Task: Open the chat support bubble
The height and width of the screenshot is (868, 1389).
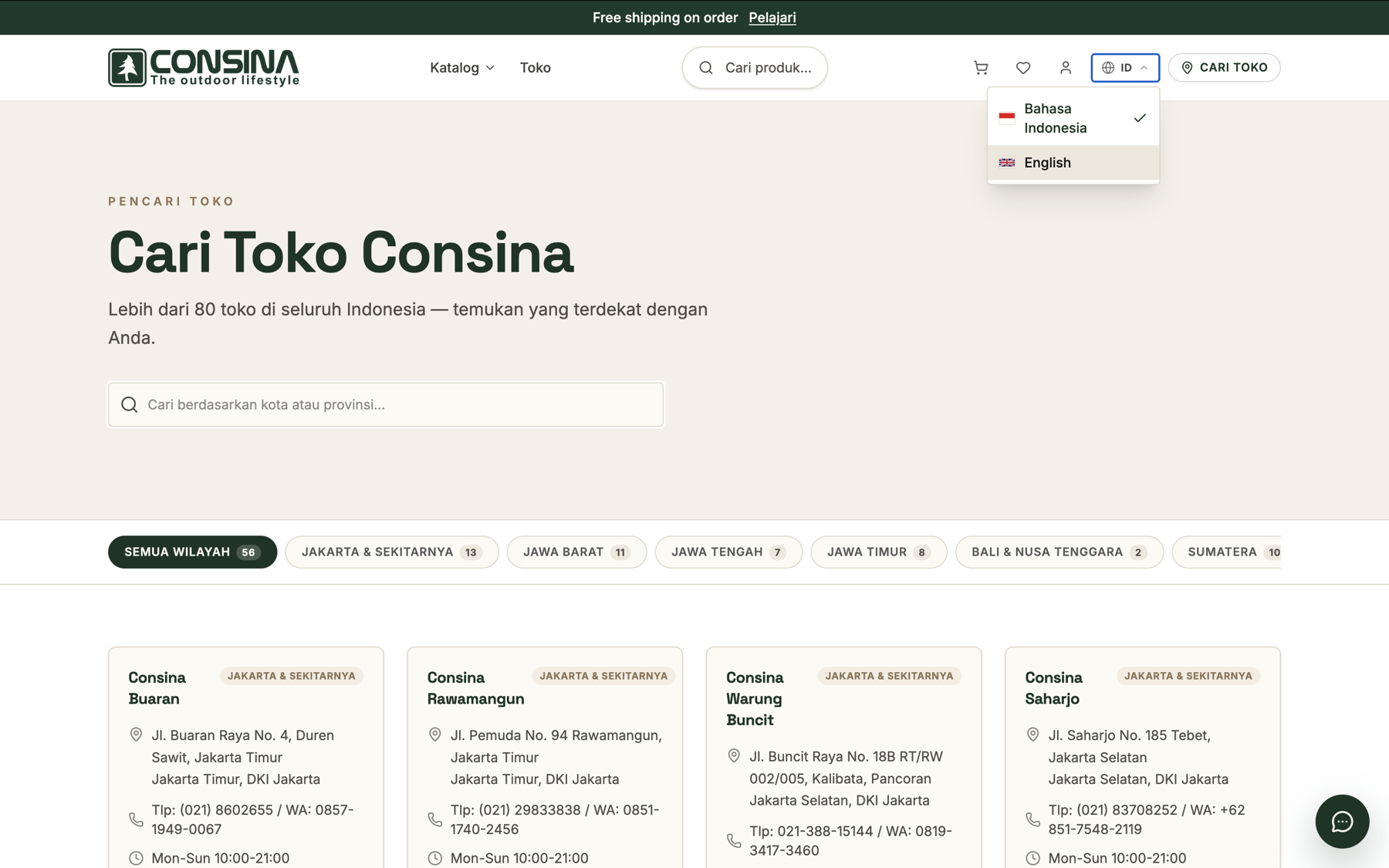Action: click(1342, 821)
